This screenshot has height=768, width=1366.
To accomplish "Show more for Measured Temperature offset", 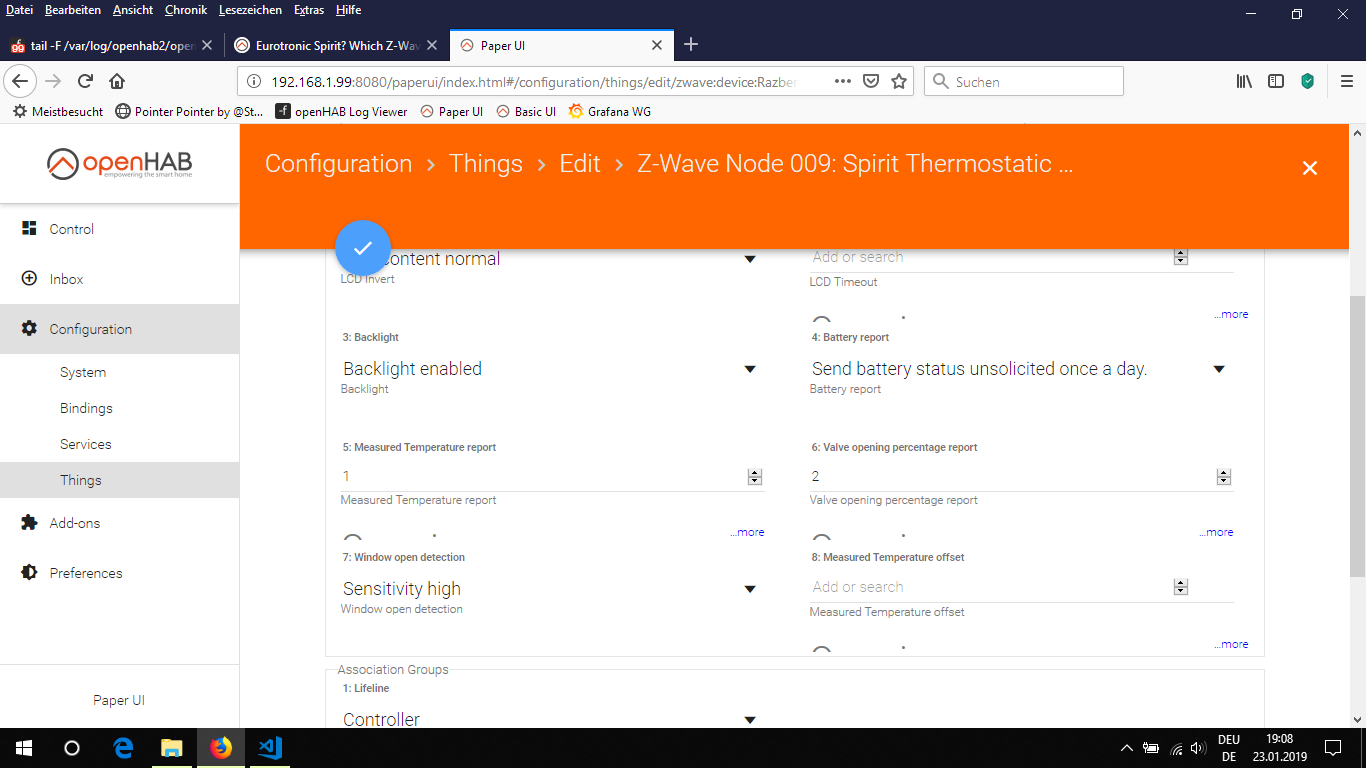I will coord(1231,644).
